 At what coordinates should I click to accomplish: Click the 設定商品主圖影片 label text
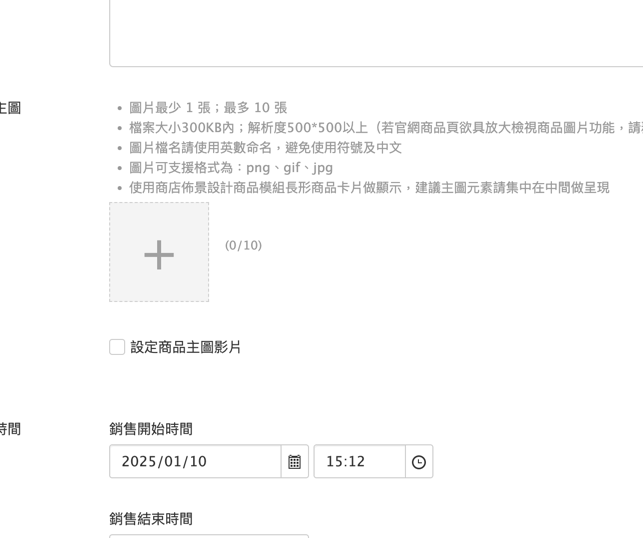pyautogui.click(x=186, y=347)
